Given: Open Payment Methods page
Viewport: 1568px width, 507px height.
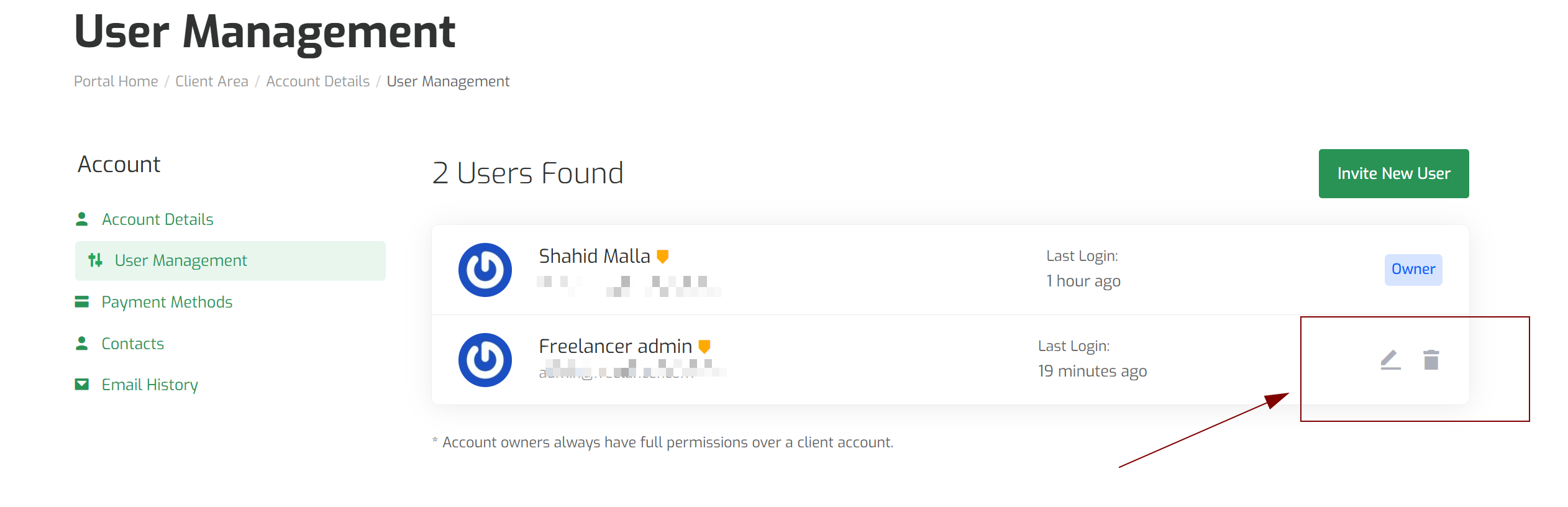Looking at the screenshot, I should (167, 302).
